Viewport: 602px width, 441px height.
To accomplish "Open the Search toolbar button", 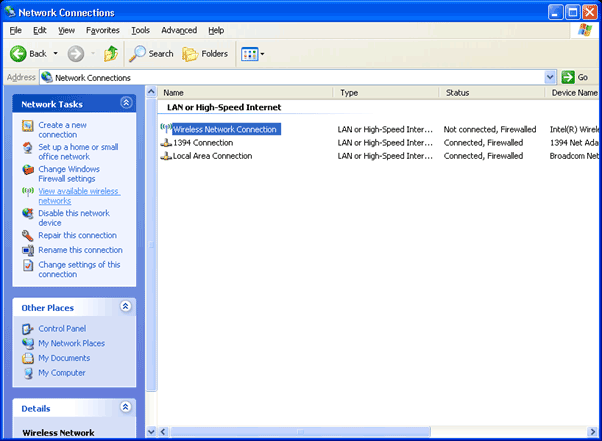I will pyautogui.click(x=151, y=53).
